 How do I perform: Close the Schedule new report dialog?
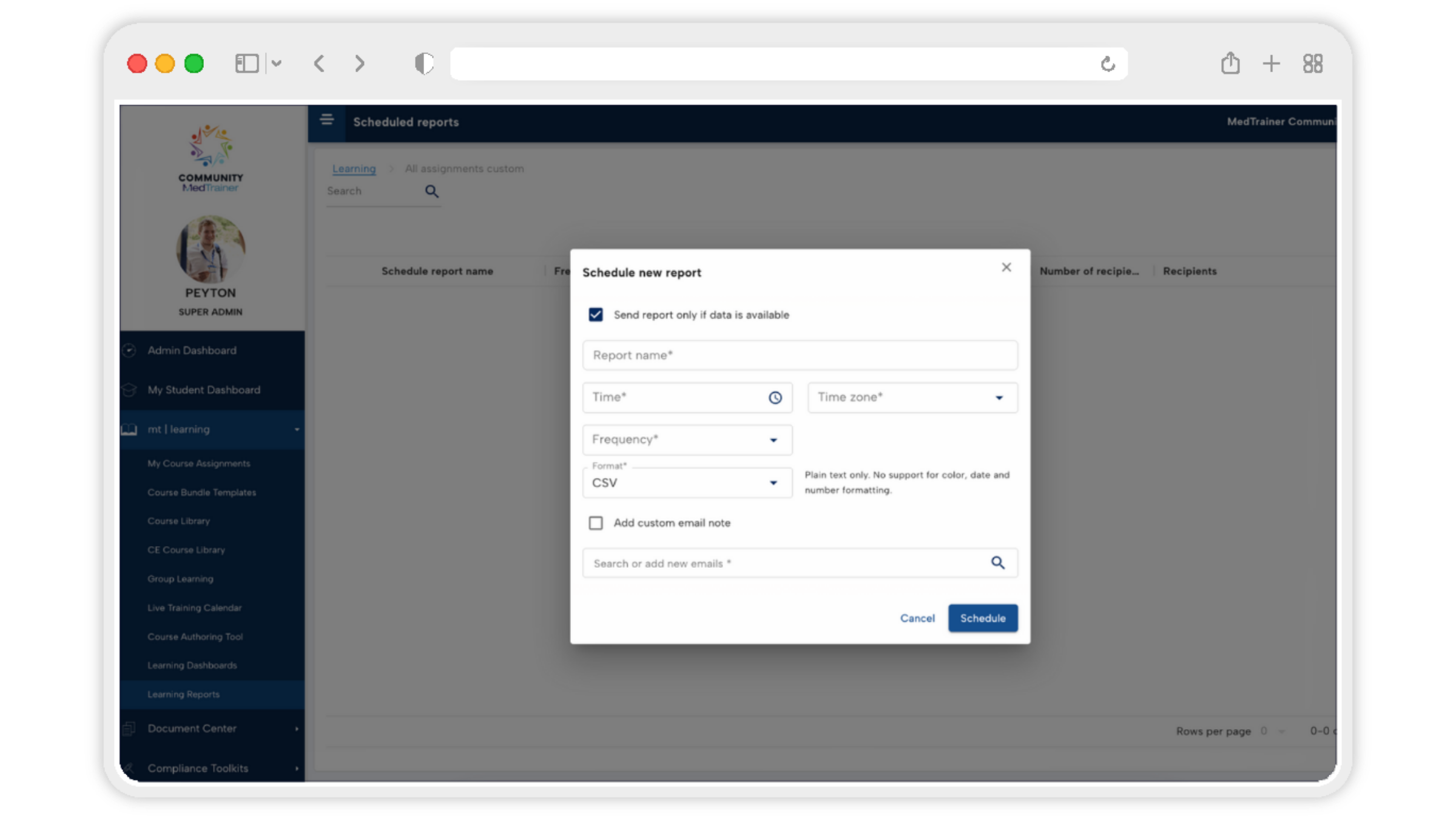point(1006,268)
